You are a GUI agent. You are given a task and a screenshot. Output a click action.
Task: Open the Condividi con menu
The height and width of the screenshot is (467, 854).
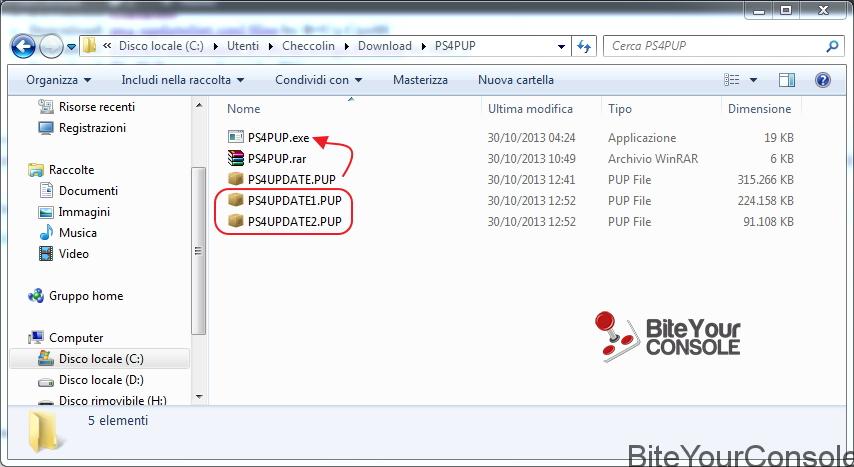318,80
